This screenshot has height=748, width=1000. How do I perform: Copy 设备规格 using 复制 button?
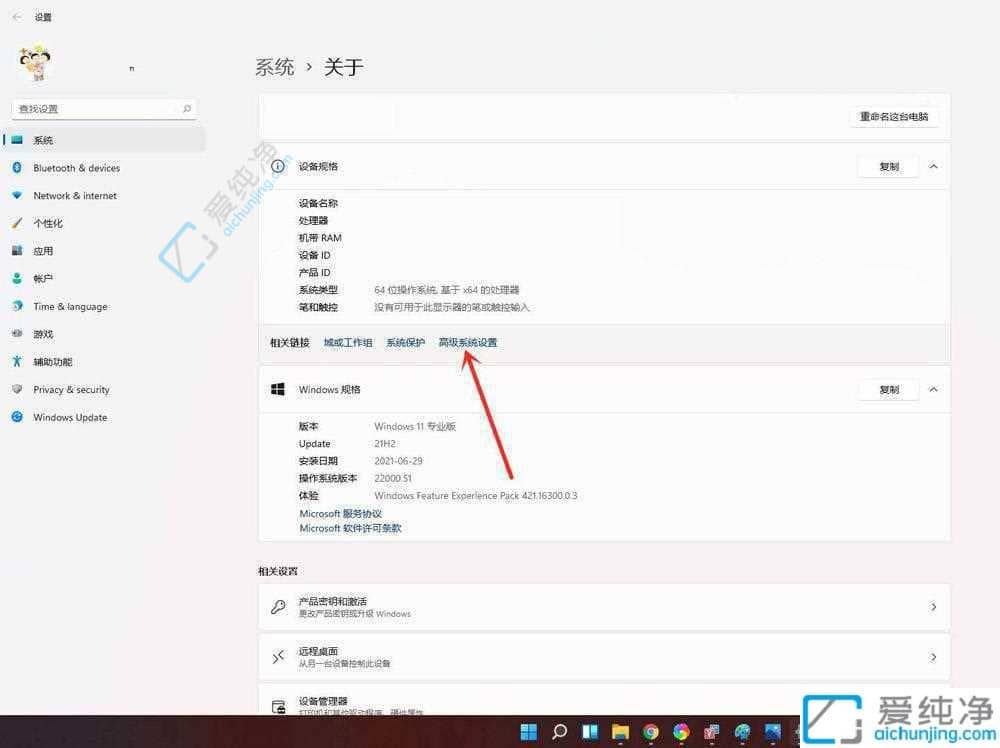(x=889, y=166)
